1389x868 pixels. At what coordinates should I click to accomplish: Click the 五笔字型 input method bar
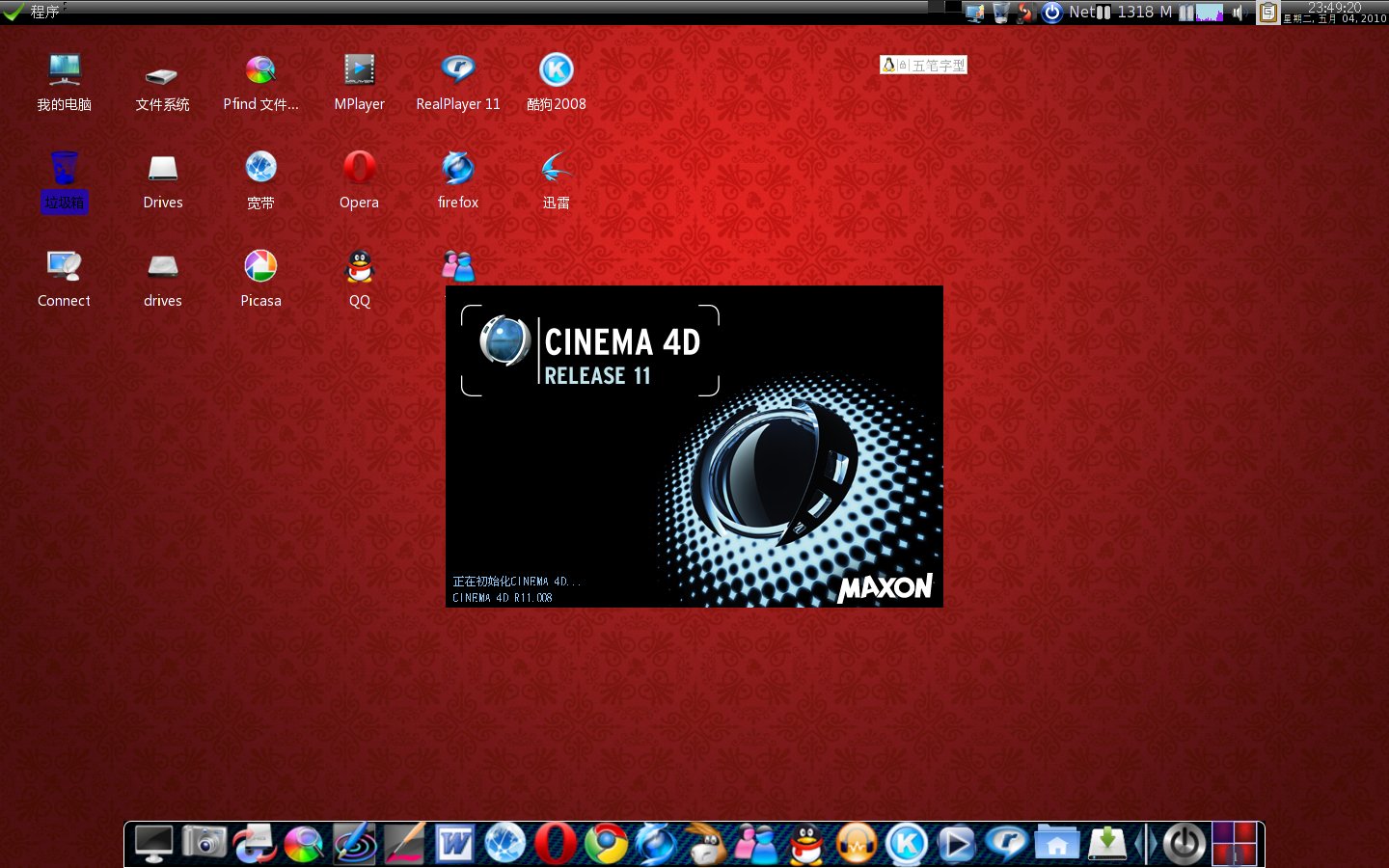pos(923,65)
